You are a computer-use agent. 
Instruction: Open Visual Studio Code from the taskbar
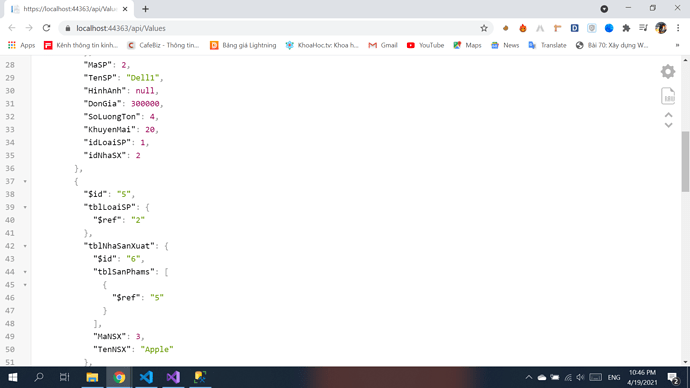(146, 377)
